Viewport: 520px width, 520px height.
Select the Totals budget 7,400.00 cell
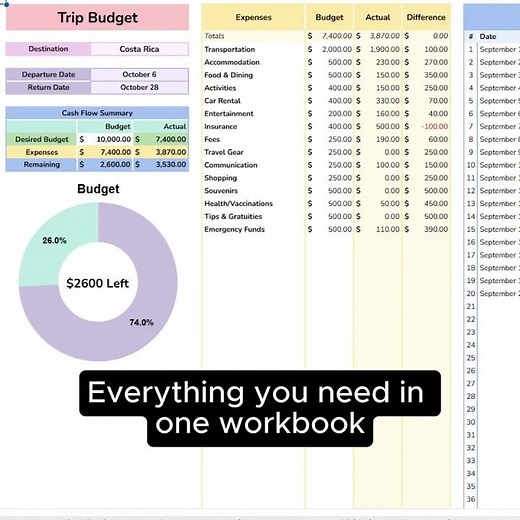pos(329,36)
